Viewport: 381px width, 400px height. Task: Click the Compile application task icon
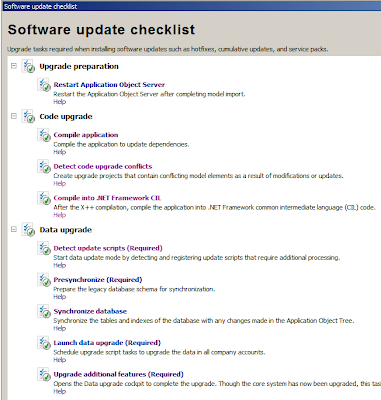pyautogui.click(x=44, y=135)
